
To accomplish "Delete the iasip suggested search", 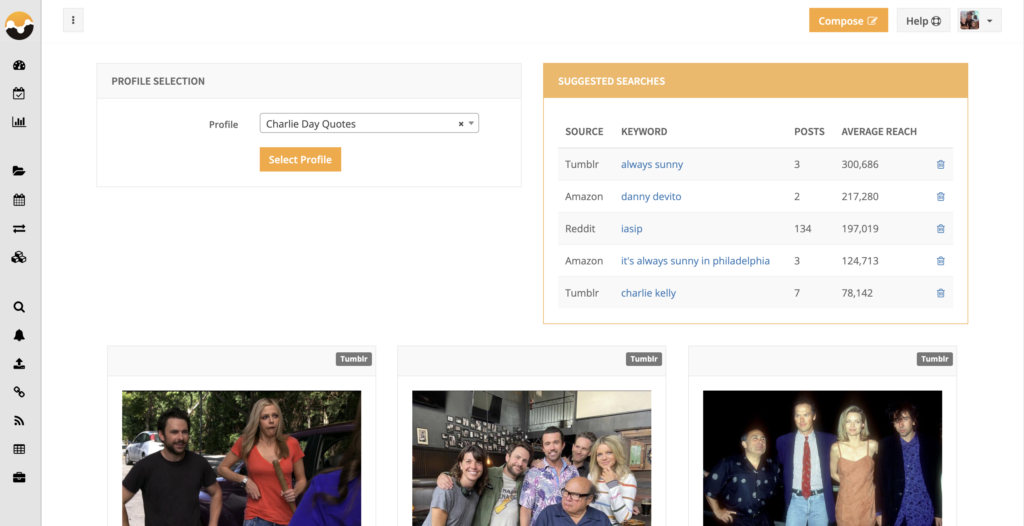I will tap(940, 229).
